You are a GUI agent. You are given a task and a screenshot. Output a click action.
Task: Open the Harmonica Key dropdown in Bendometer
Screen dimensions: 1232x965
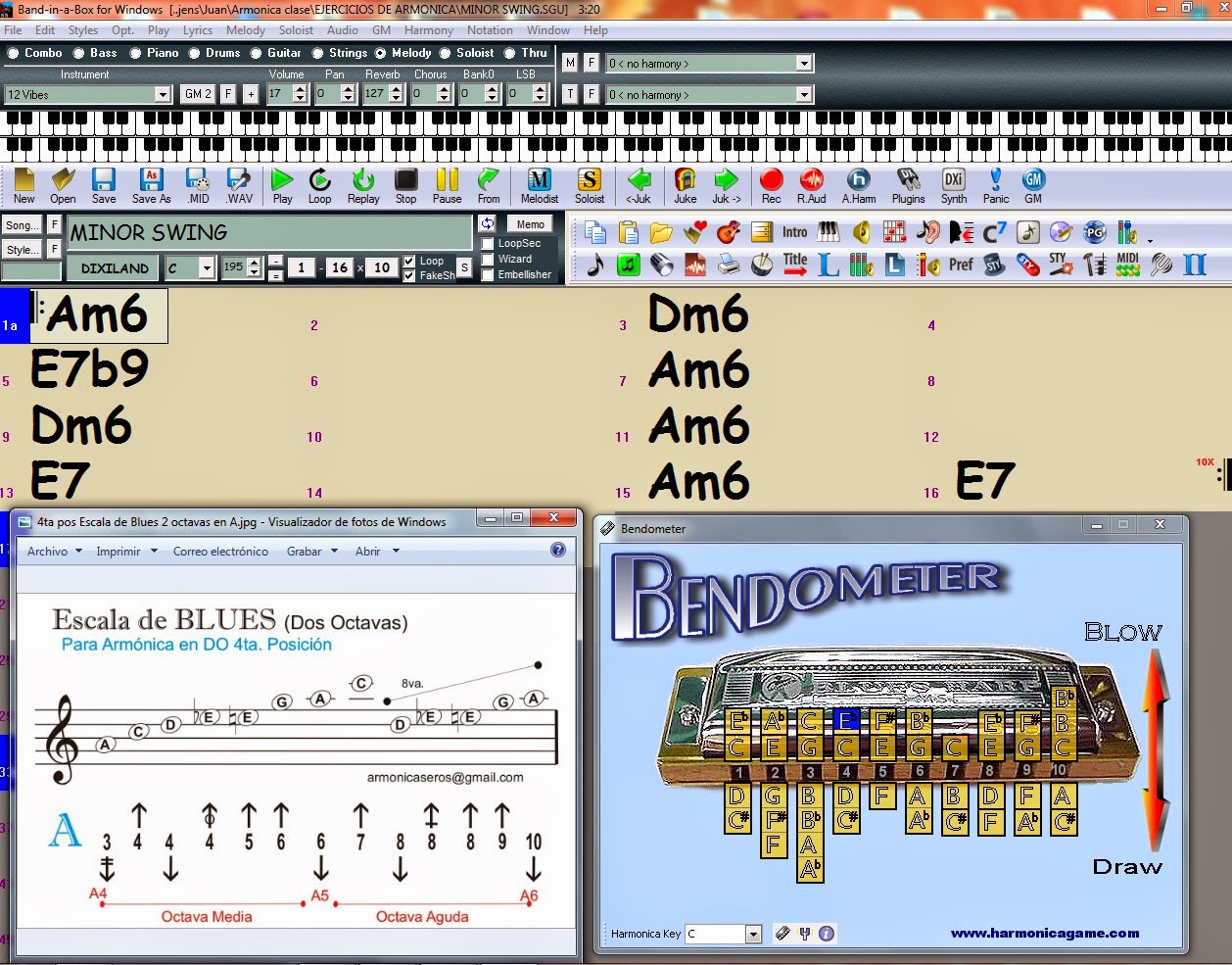pyautogui.click(x=753, y=935)
